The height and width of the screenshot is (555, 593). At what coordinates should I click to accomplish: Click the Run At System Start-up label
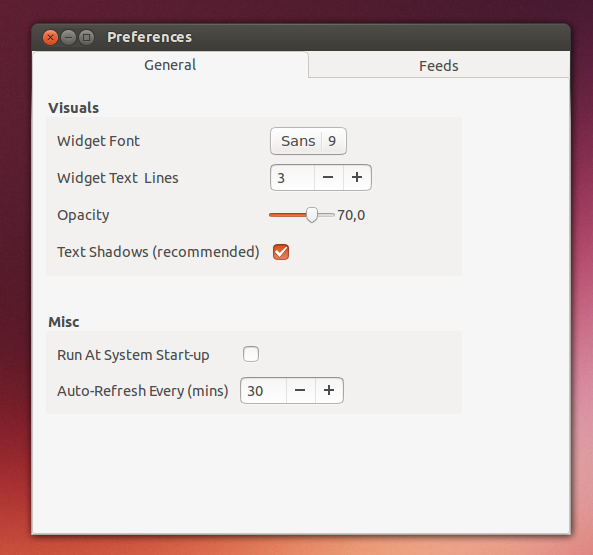pos(133,355)
